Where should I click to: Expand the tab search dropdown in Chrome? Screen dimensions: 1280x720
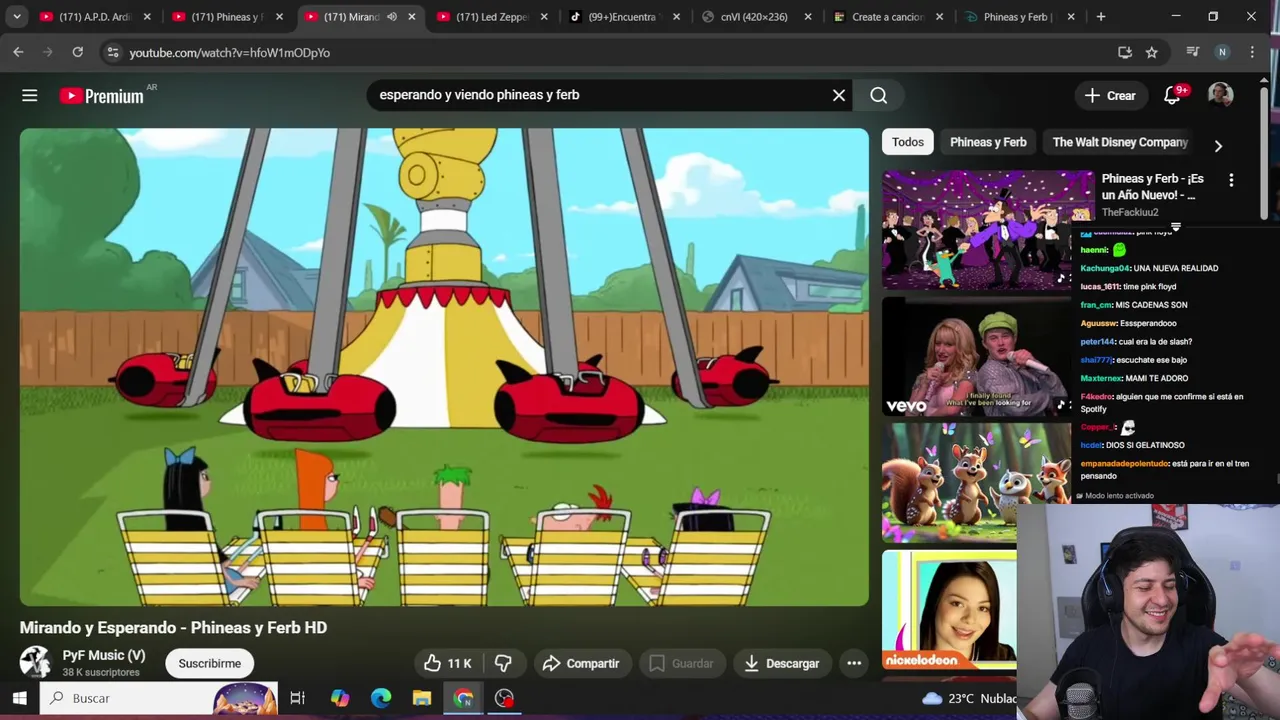pyautogui.click(x=16, y=17)
